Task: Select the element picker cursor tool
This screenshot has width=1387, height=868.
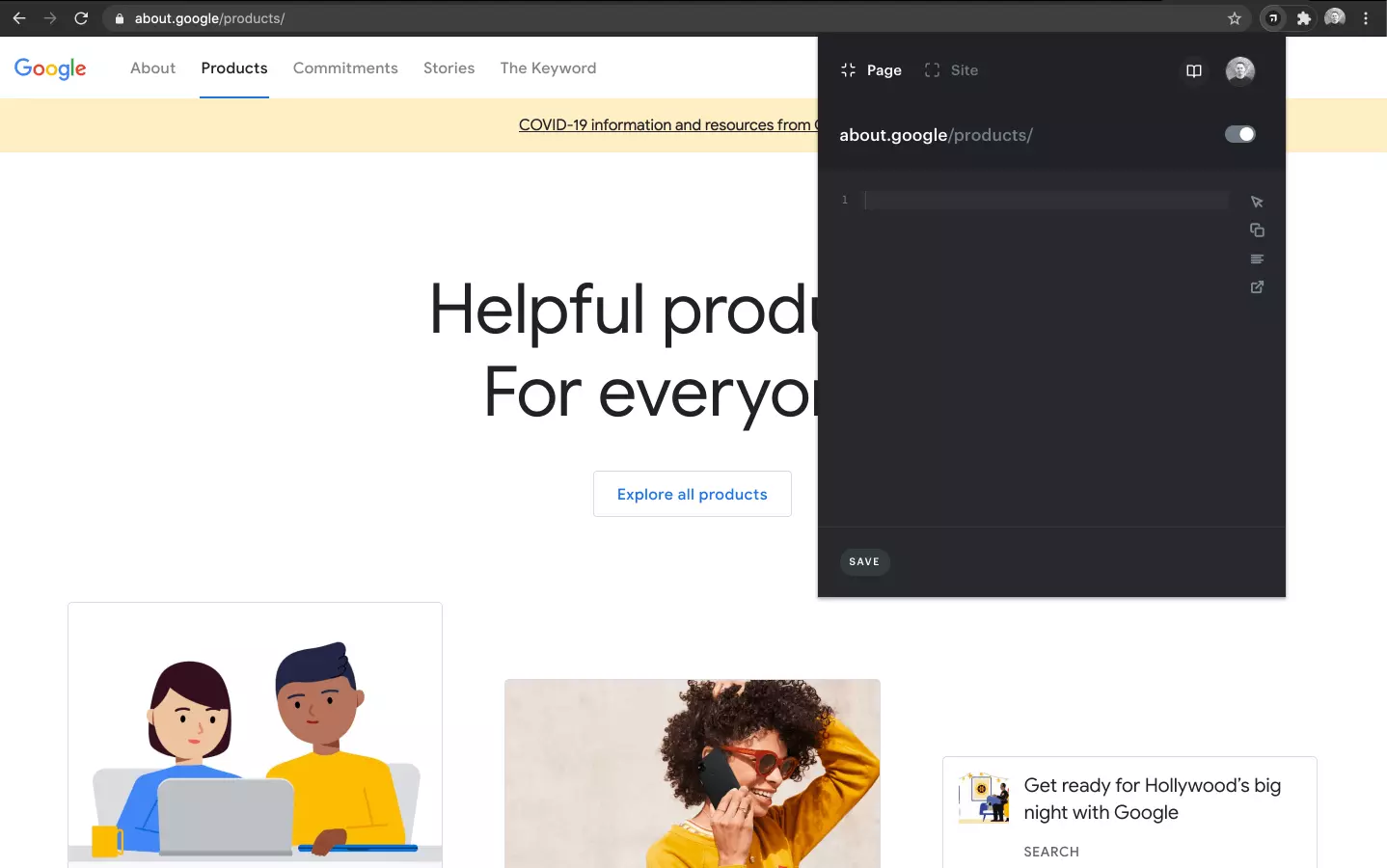Action: click(x=1256, y=202)
